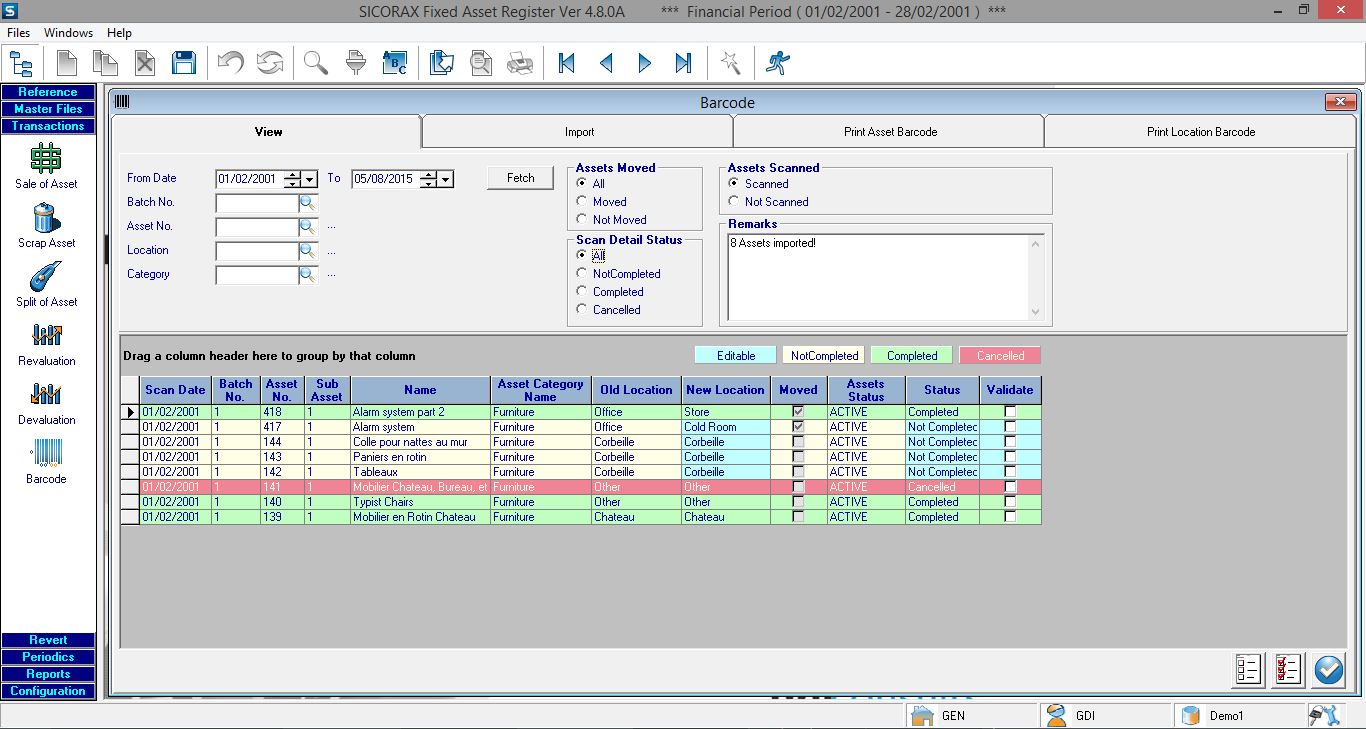This screenshot has height=729, width=1366.
Task: Select the Moved radio button
Action: [x=582, y=202]
